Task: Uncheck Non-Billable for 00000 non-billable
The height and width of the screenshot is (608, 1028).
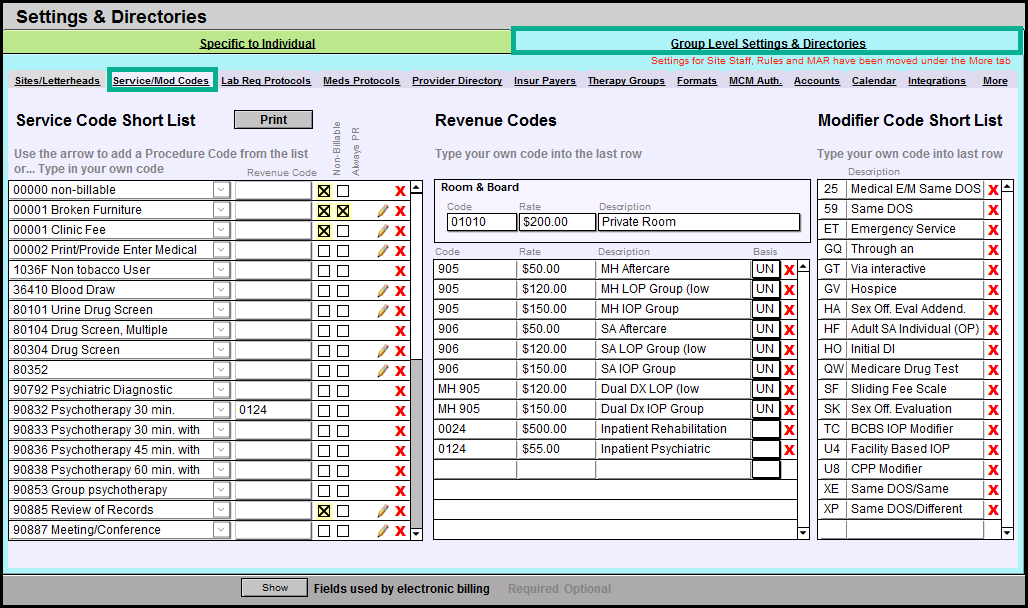Action: (x=324, y=191)
